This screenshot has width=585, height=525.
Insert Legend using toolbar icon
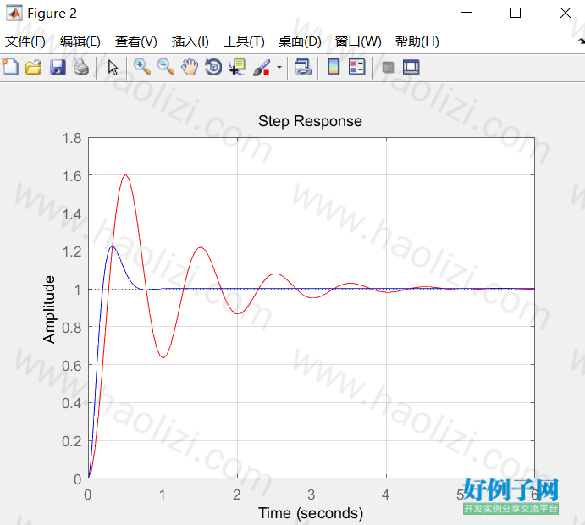357,67
